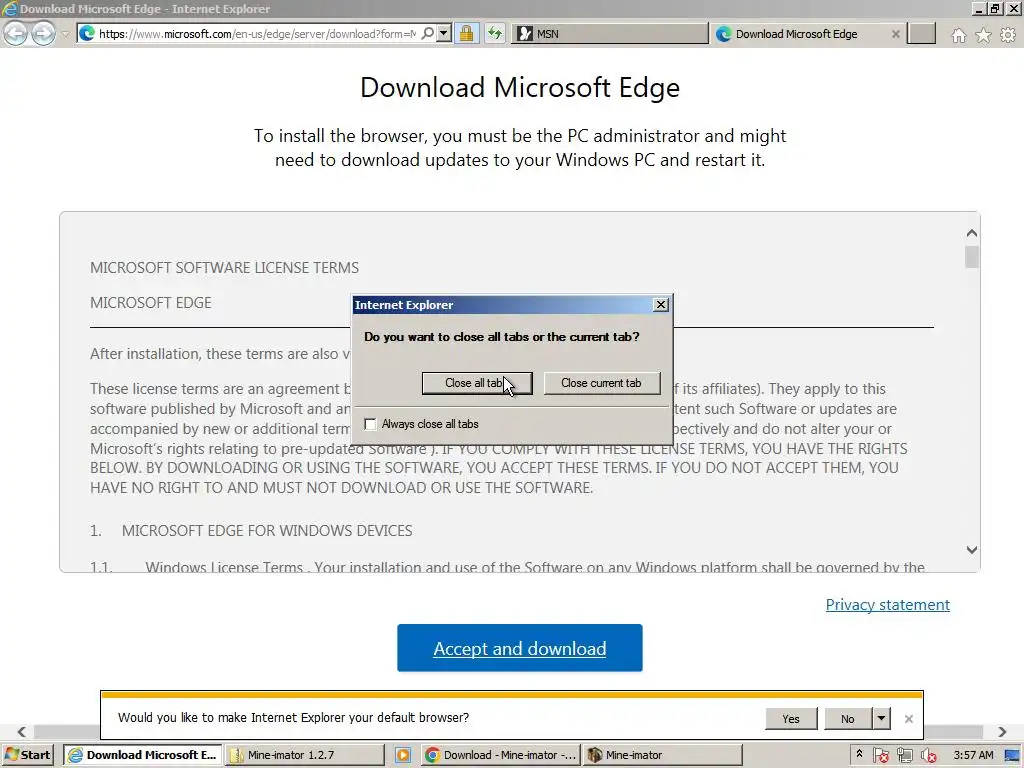Click the address bar URL field

click(257, 34)
